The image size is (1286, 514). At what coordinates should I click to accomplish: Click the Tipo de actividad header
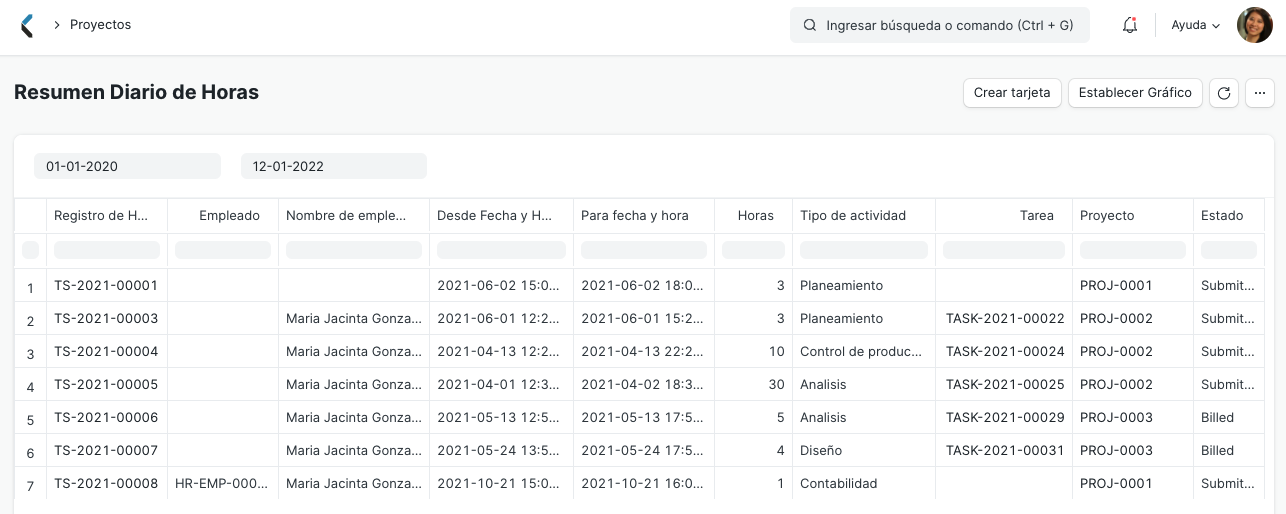(864, 215)
